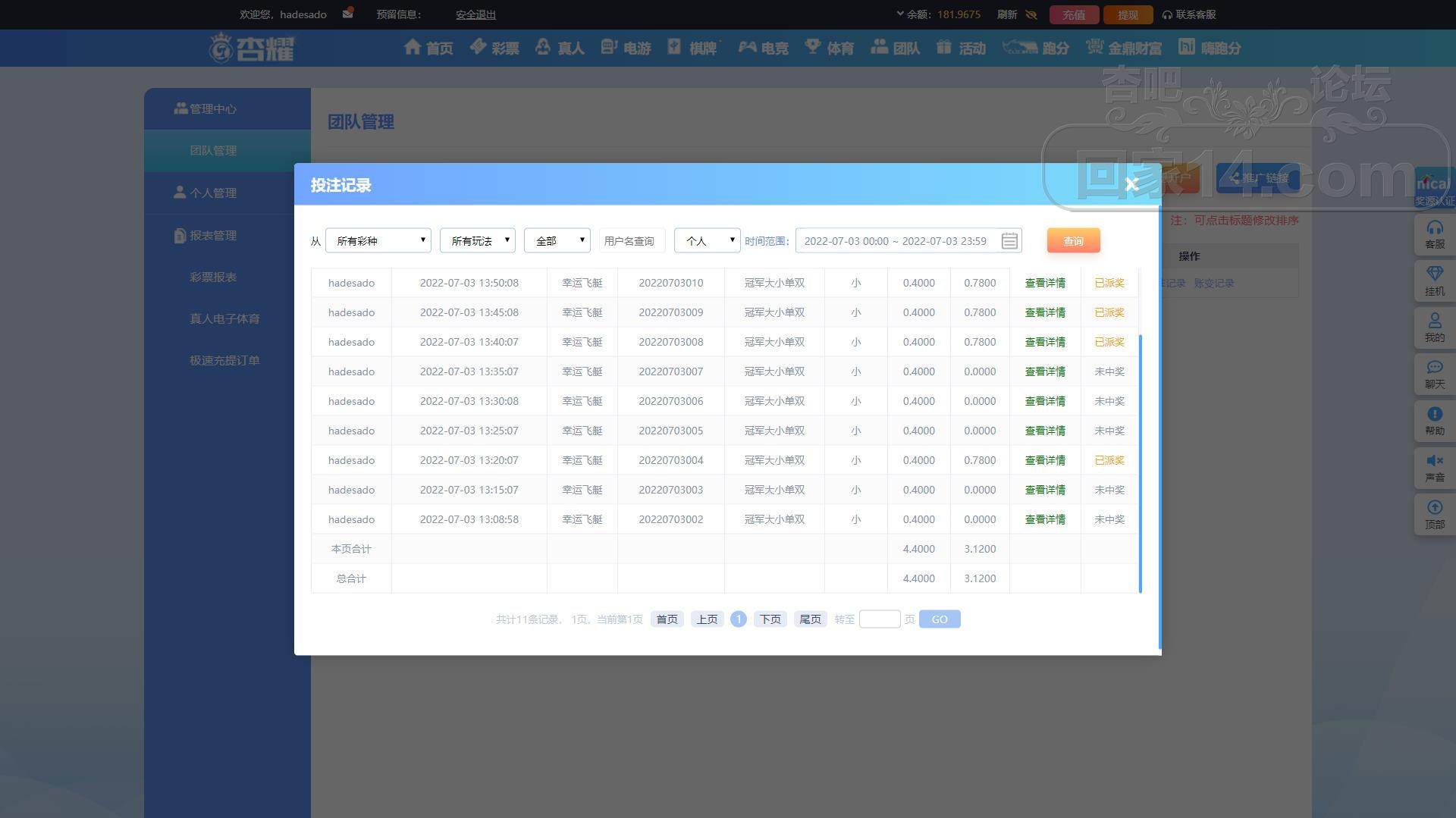Image resolution: width=1456 pixels, height=818 pixels.
Task: Open 体育 sports section
Action: click(x=829, y=48)
